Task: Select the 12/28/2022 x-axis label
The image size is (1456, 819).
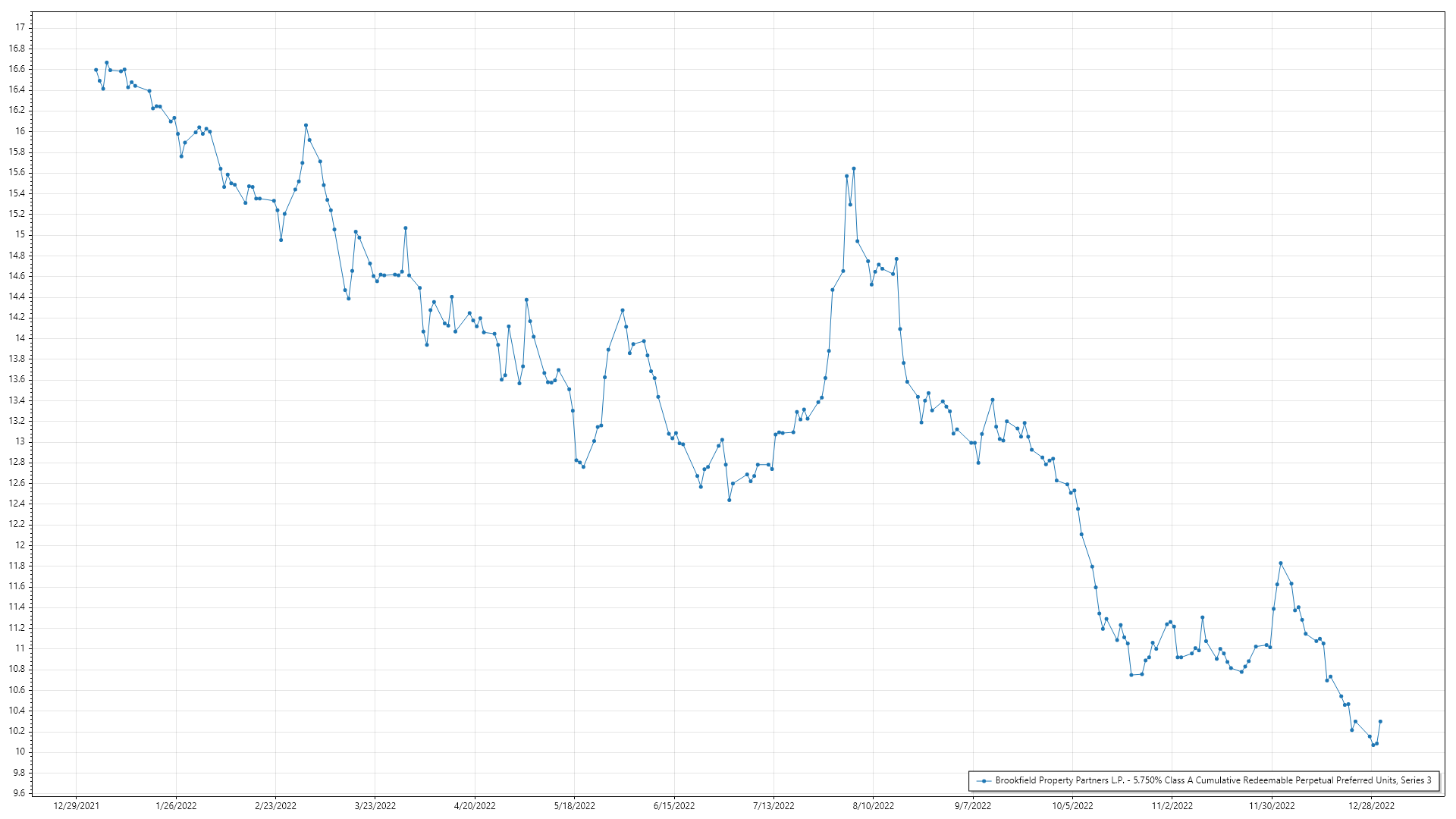Action: [1371, 805]
